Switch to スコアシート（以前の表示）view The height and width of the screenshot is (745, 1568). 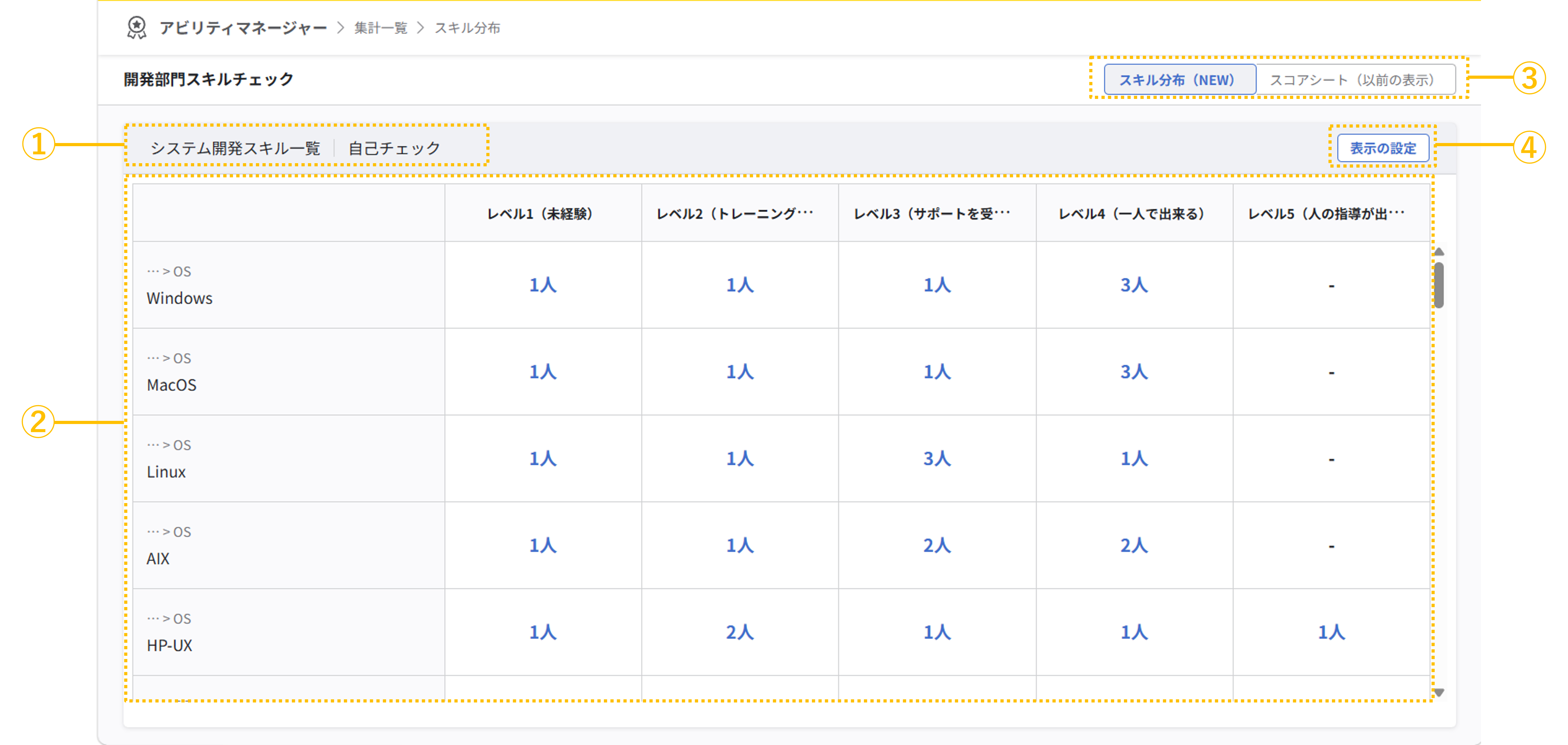tap(1356, 80)
